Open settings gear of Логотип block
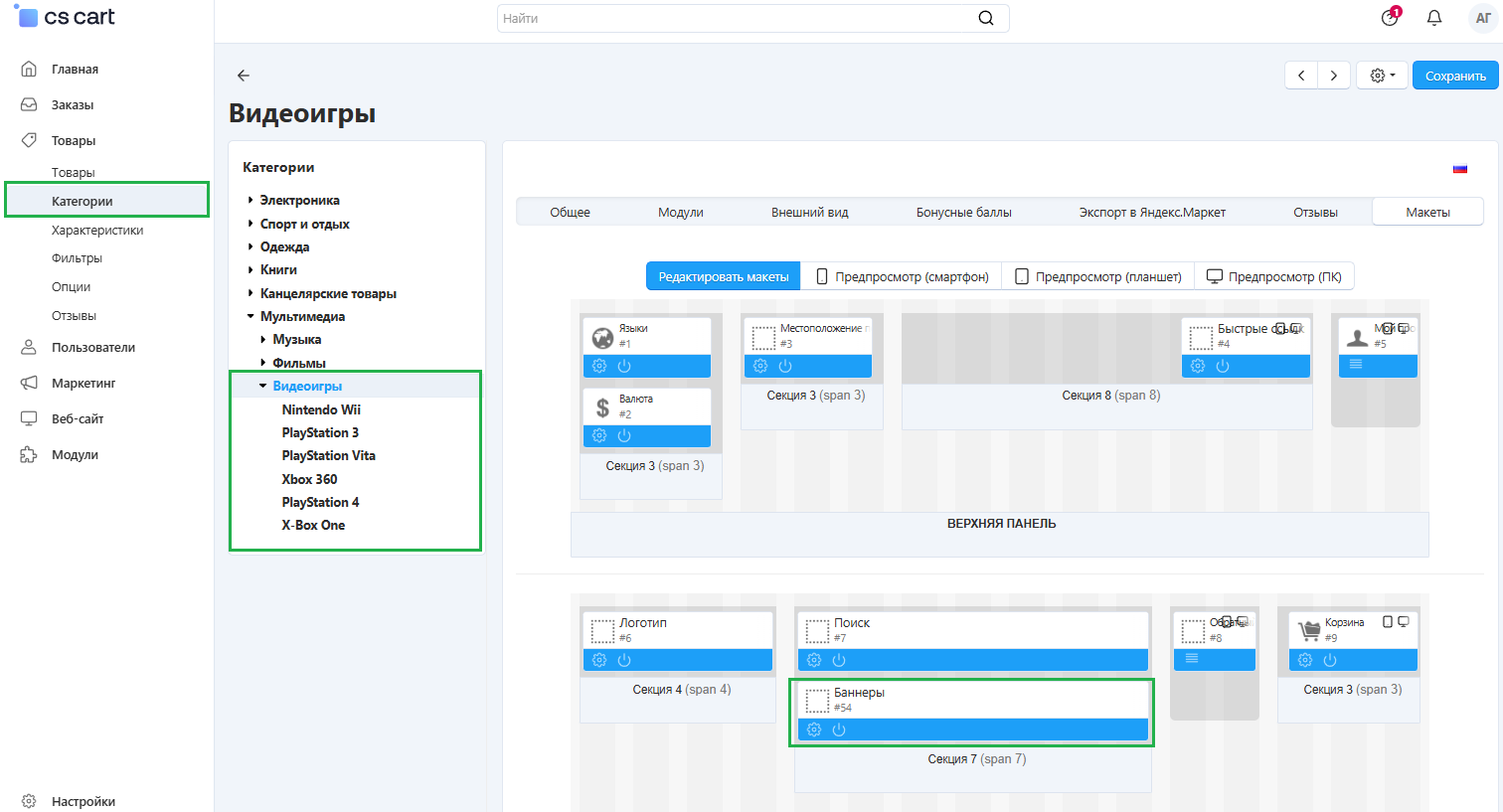This screenshot has width=1503, height=812. pyautogui.click(x=599, y=660)
